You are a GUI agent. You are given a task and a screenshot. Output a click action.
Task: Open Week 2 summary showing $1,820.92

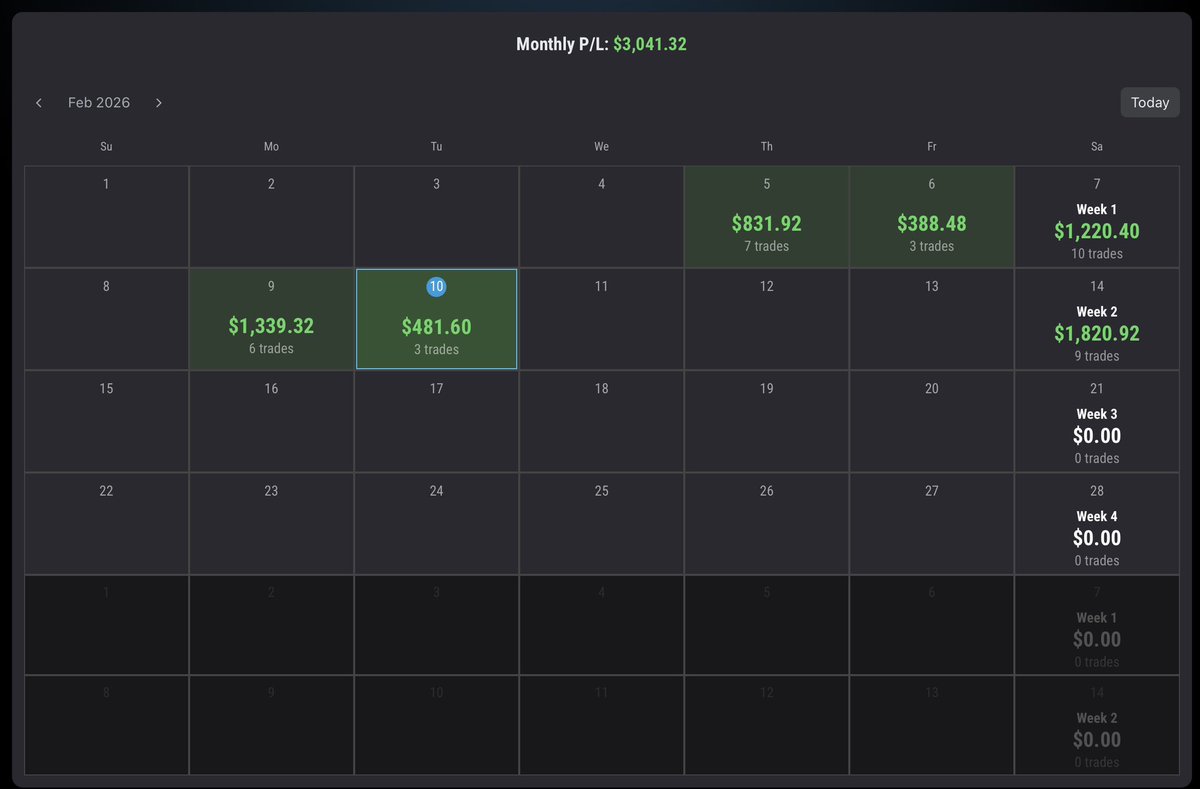[x=1097, y=319]
